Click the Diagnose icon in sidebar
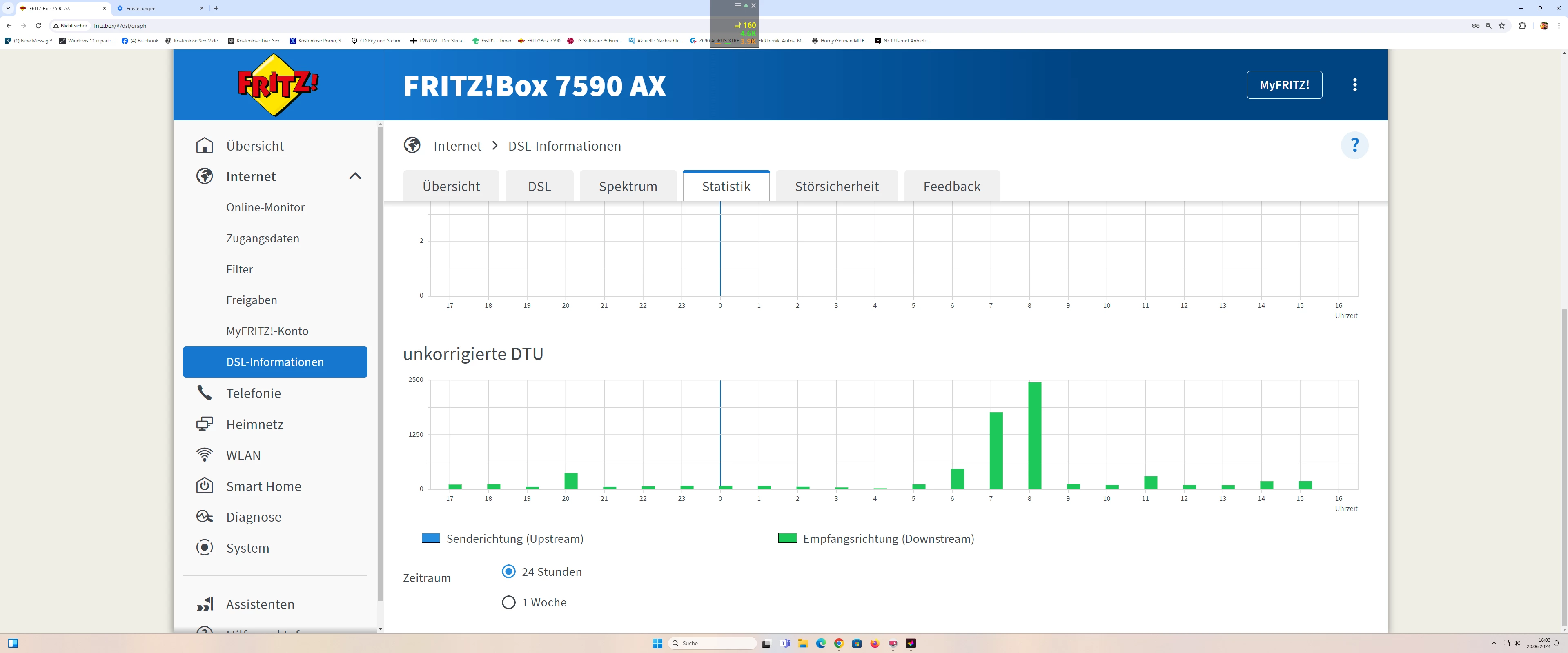The image size is (1568, 653). [x=205, y=517]
